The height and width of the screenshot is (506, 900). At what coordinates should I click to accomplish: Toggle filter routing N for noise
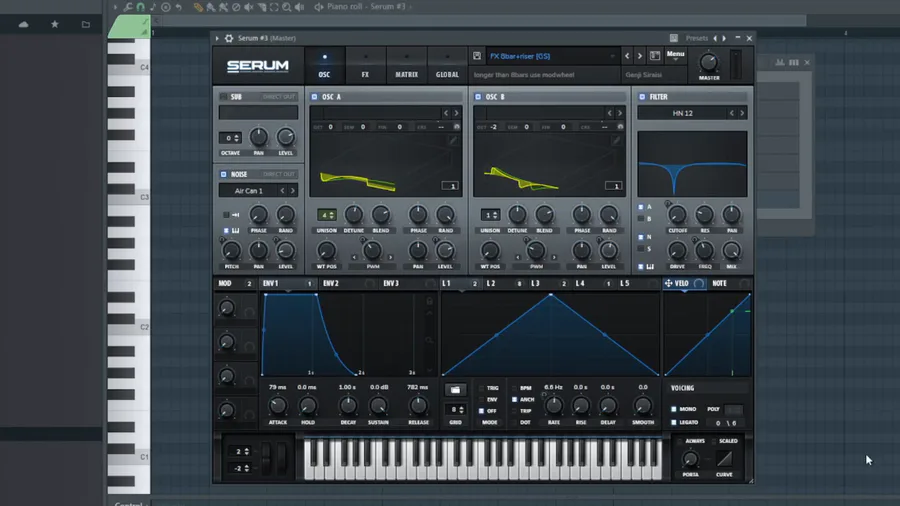[x=641, y=237]
